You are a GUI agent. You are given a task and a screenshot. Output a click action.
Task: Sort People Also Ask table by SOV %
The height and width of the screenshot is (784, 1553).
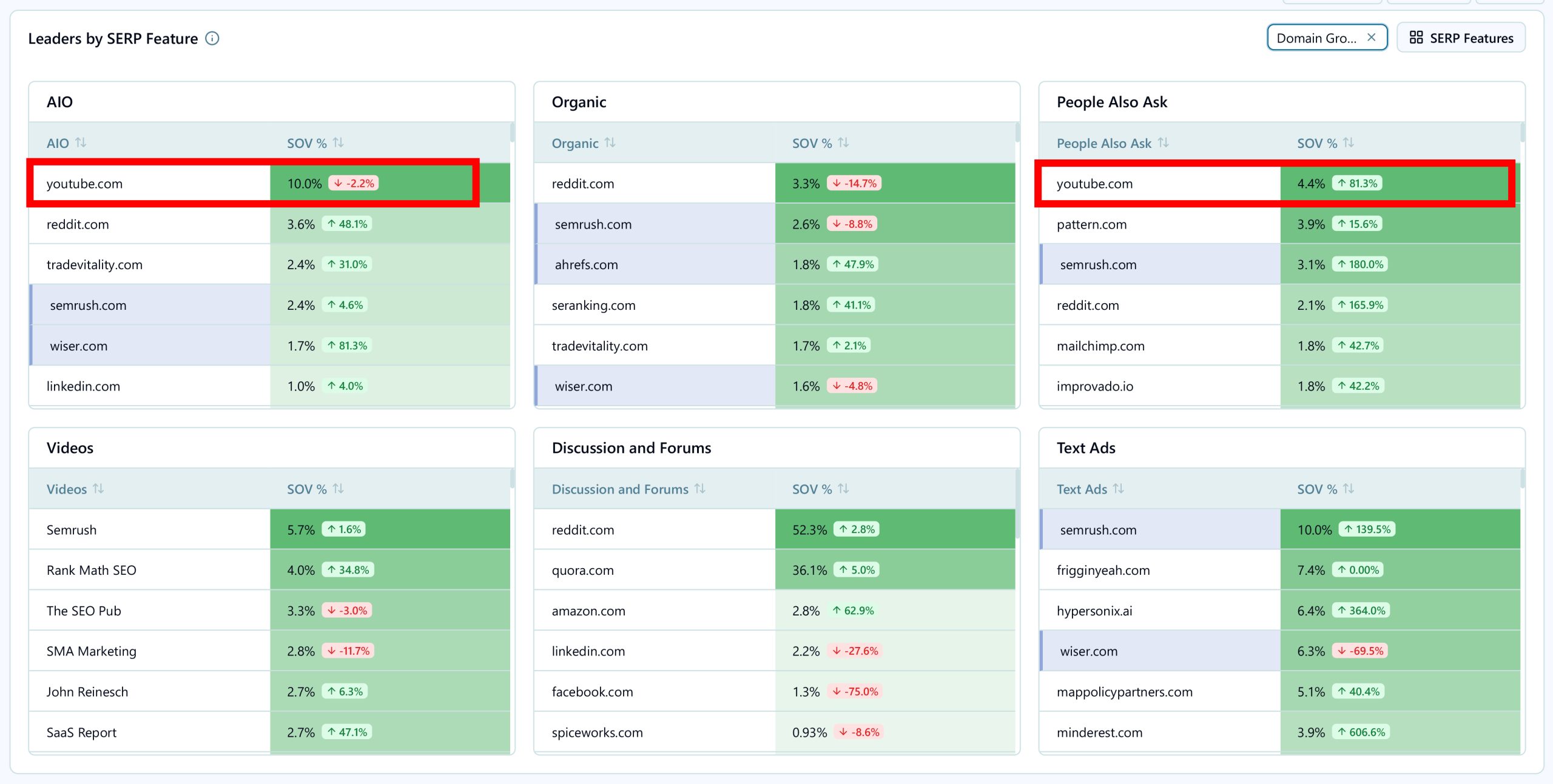1349,142
